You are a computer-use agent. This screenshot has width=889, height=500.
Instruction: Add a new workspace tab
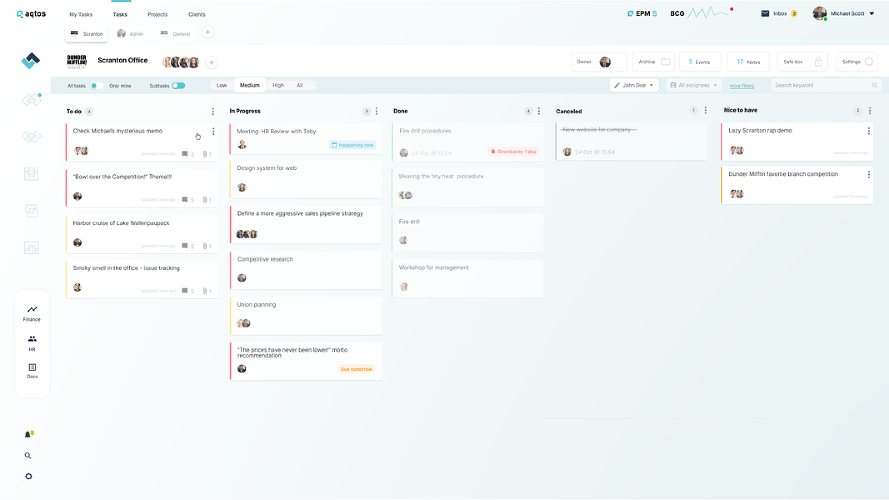[x=208, y=32]
